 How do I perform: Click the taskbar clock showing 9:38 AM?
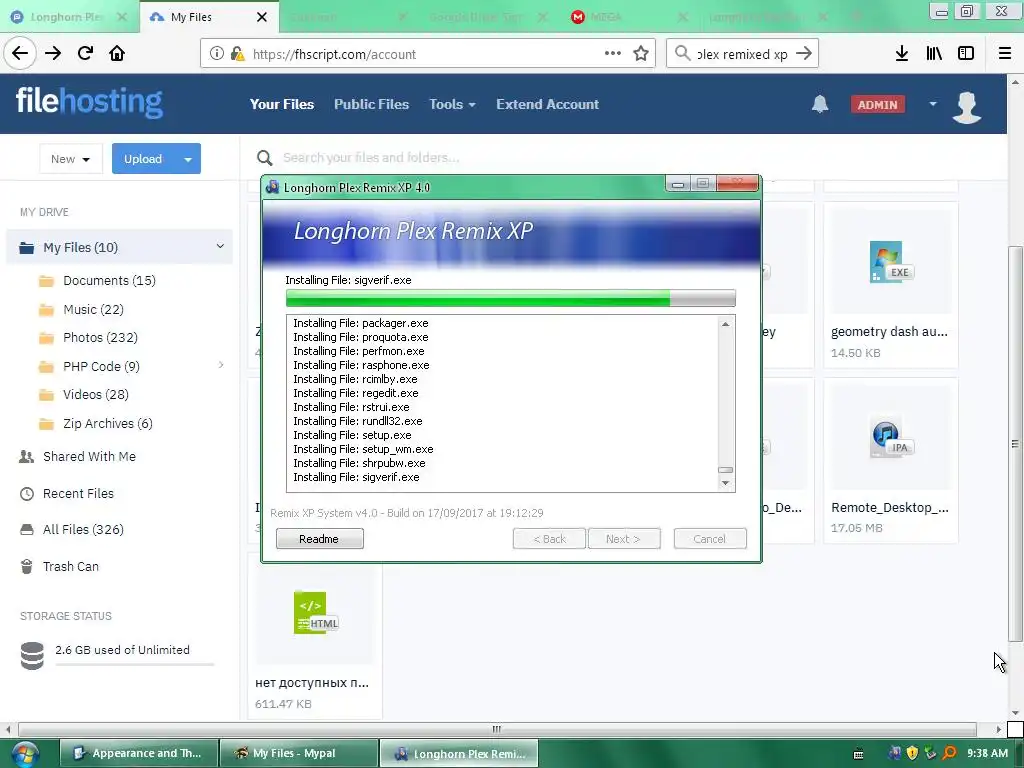987,754
